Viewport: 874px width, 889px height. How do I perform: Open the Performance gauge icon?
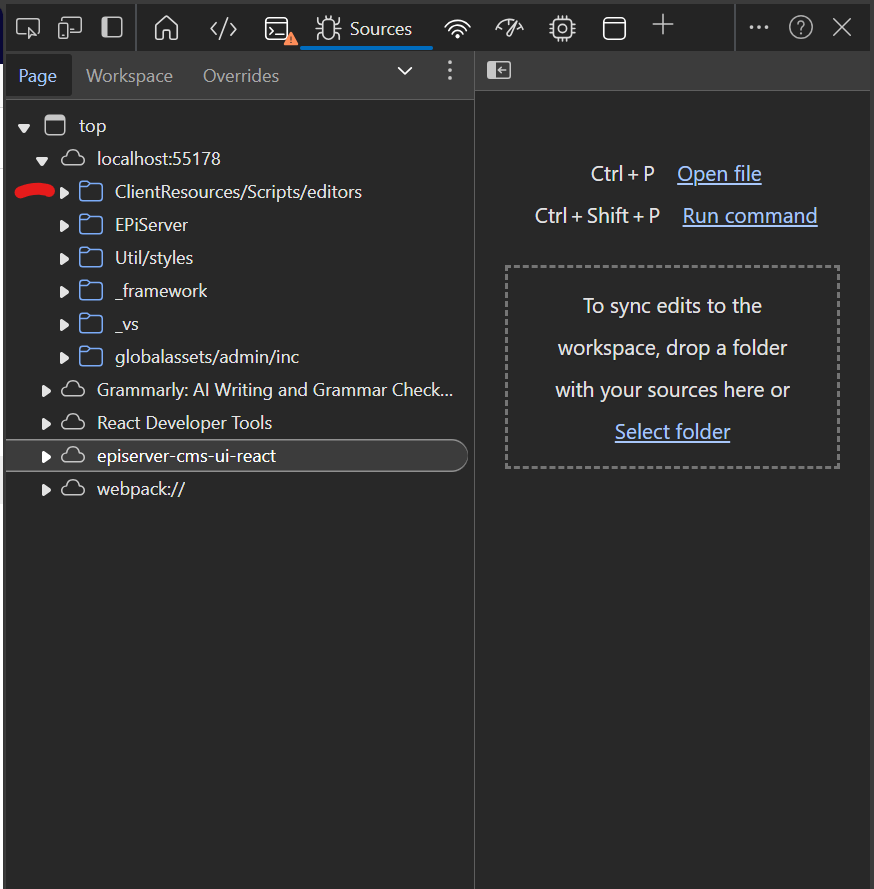[x=510, y=28]
